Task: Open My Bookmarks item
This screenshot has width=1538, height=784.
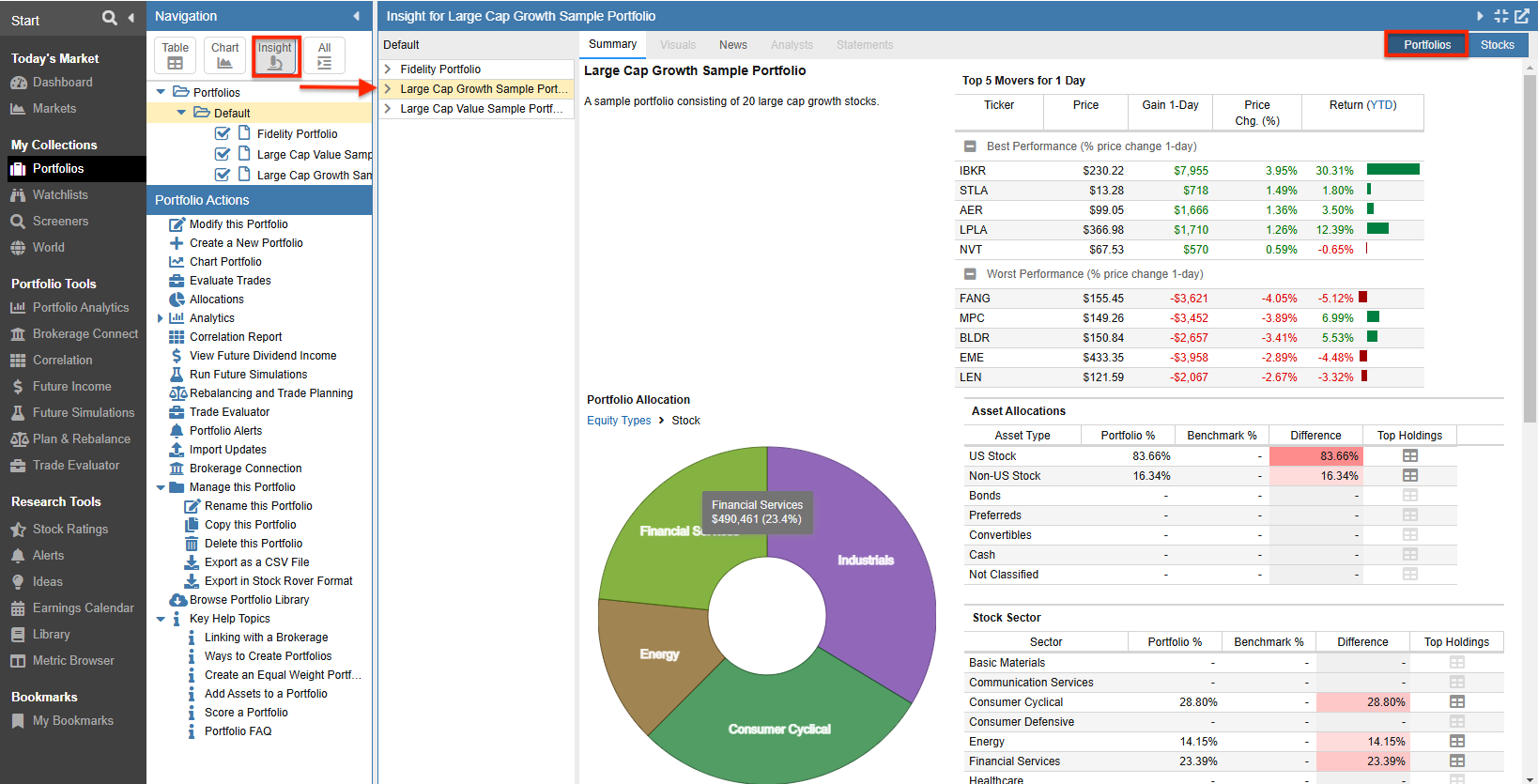Action: pyautogui.click(x=72, y=721)
